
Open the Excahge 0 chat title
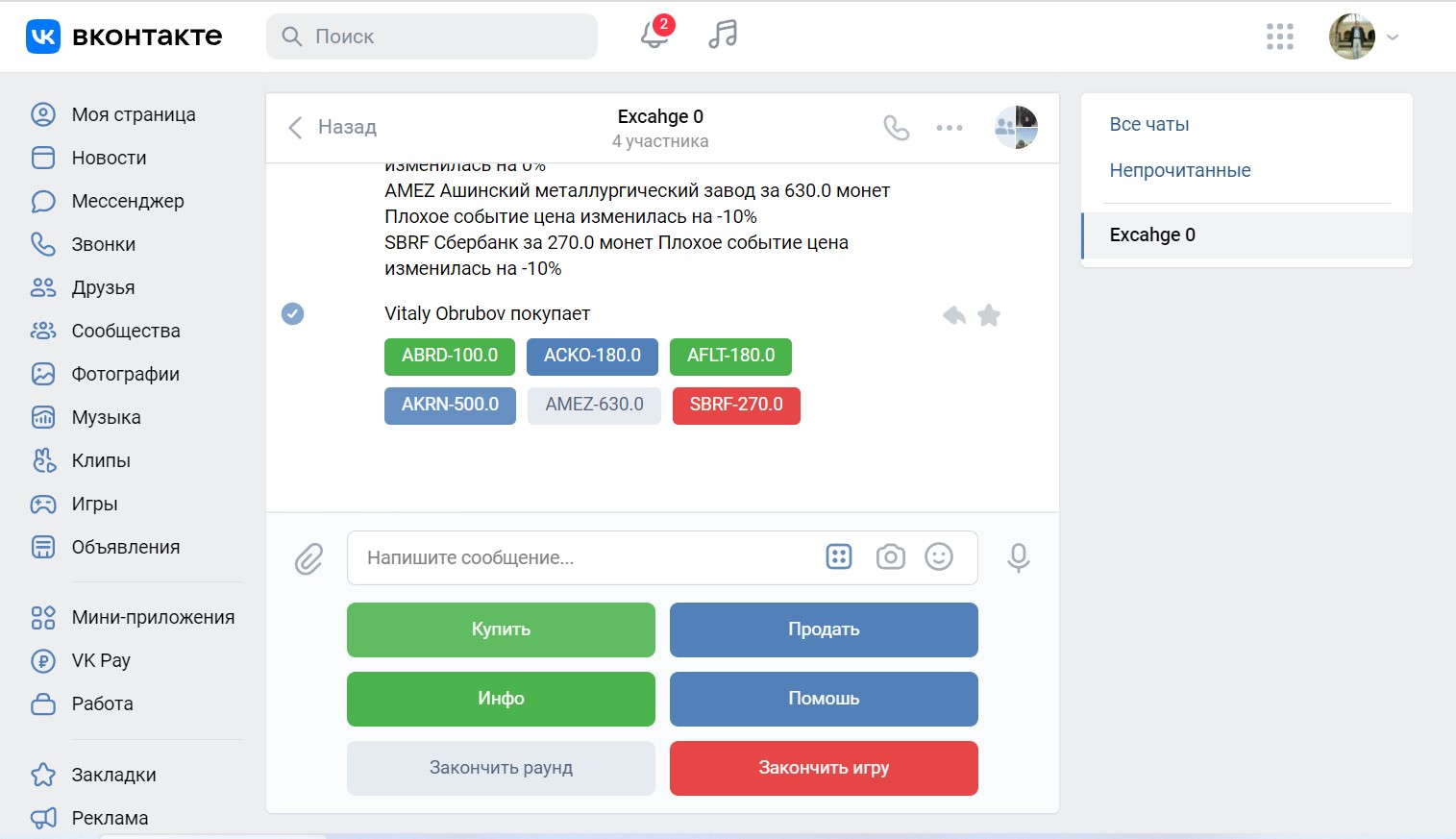pos(660,116)
